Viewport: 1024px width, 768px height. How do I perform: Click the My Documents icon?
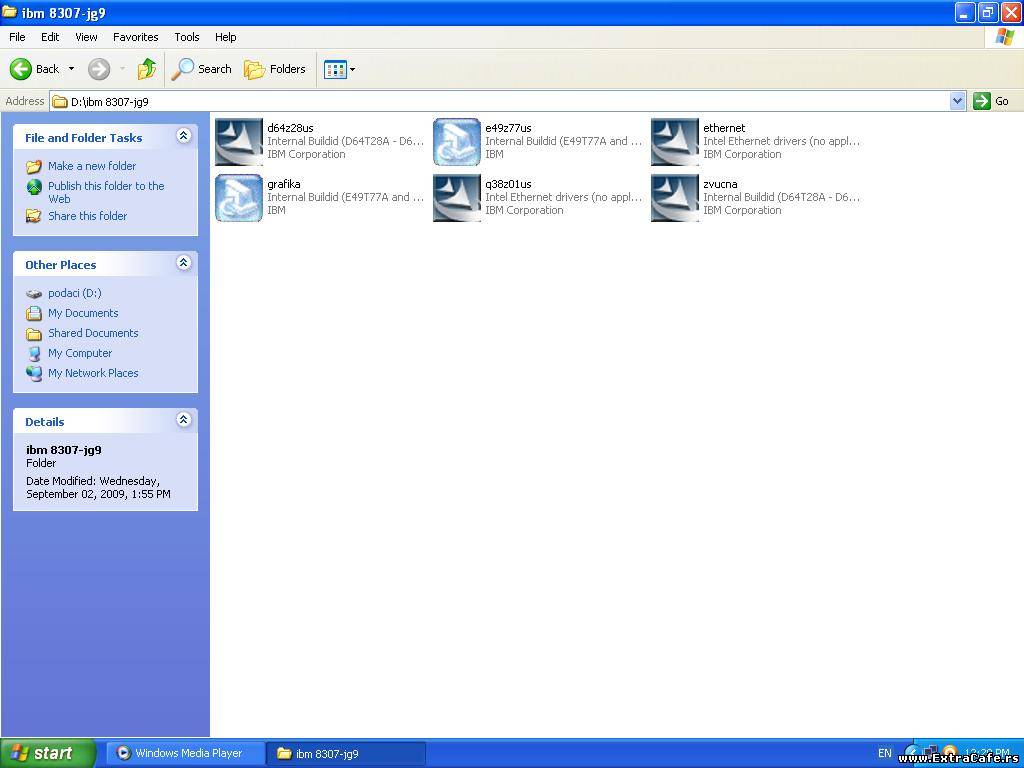click(33, 313)
